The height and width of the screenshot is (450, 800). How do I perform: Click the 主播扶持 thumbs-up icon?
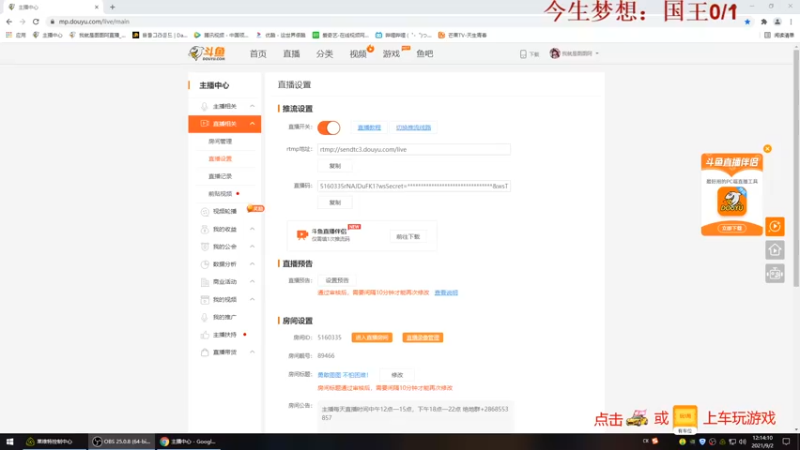point(205,335)
